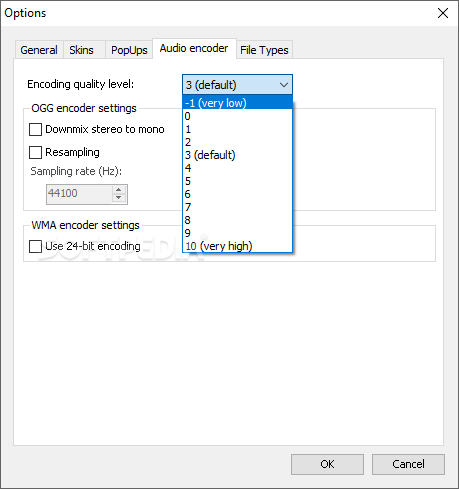This screenshot has width=459, height=489.
Task: Click the Cancel button
Action: tap(408, 464)
